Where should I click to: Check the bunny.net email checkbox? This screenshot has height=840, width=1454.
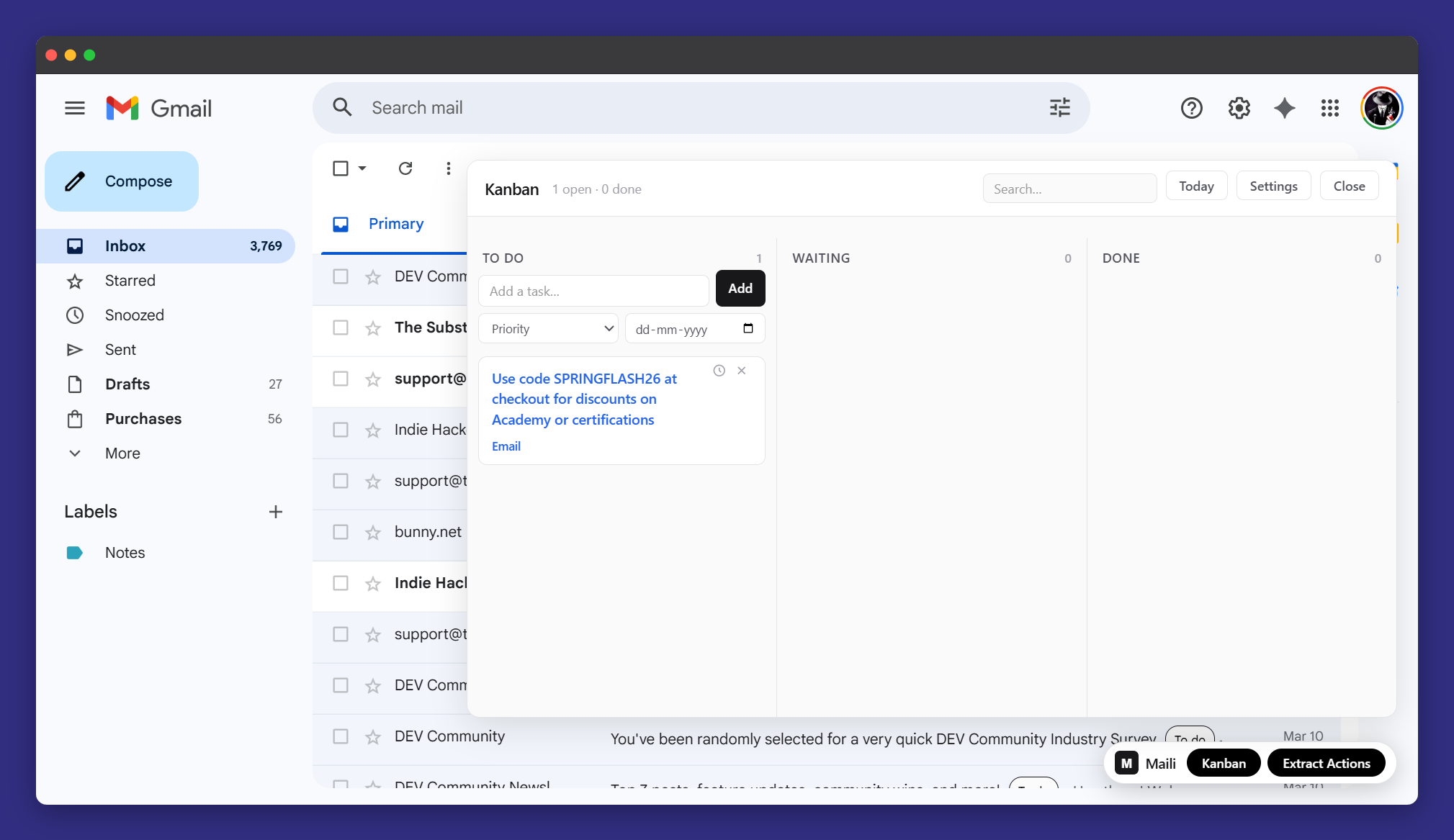340,532
